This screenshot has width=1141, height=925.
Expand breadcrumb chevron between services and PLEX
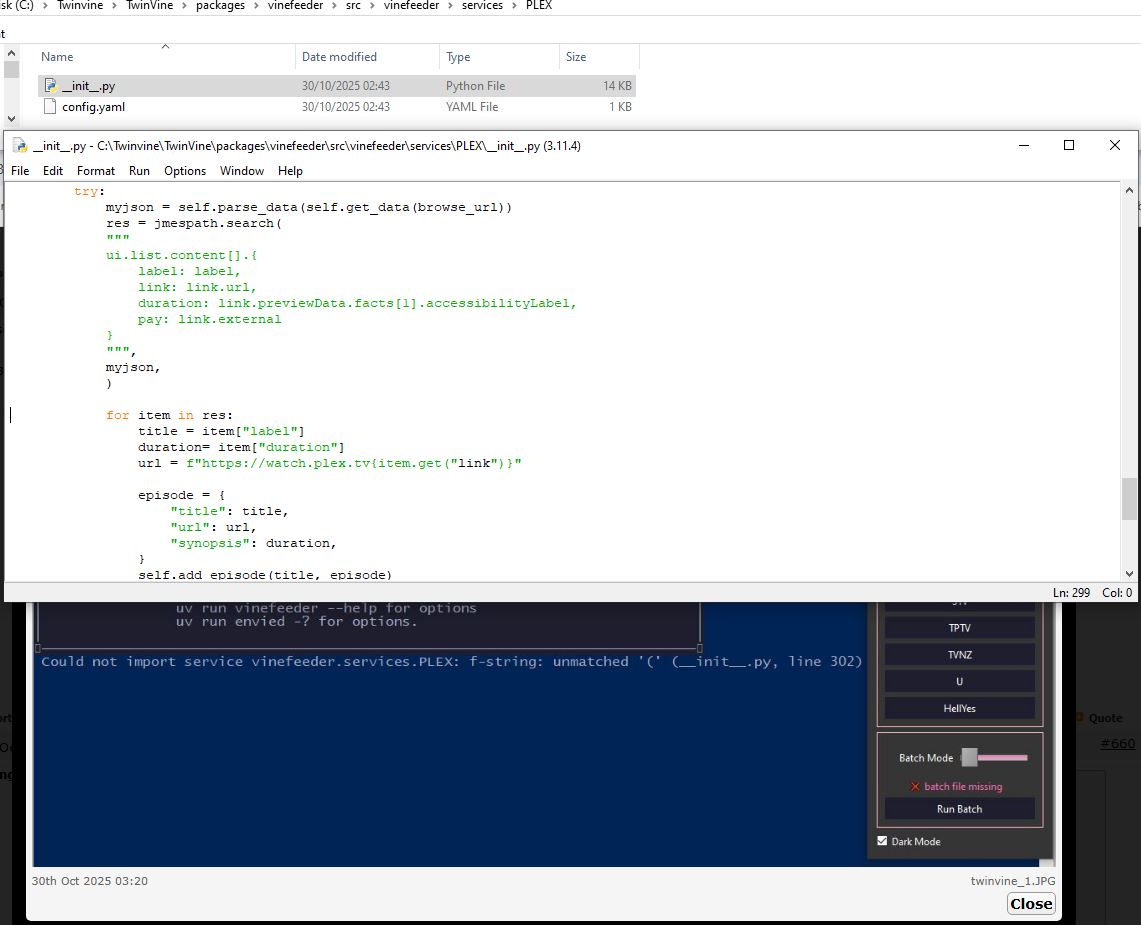pyautogui.click(x=513, y=6)
